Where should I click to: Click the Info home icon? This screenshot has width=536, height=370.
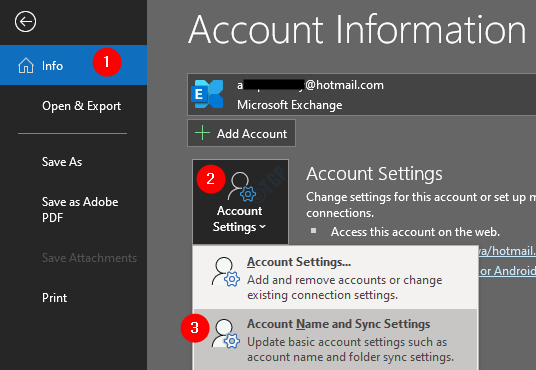point(26,65)
